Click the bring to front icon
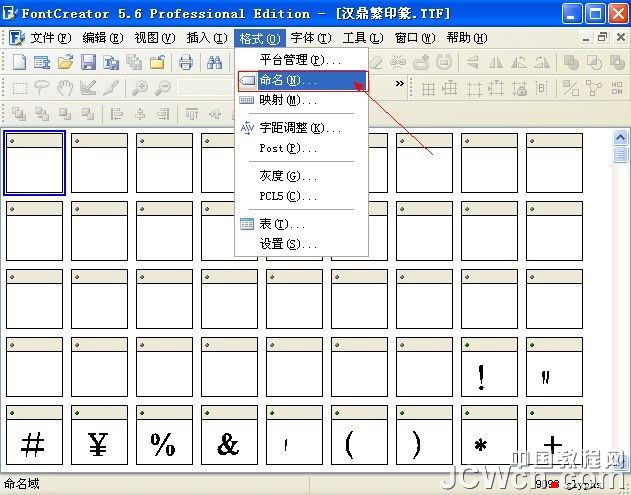 [19, 114]
